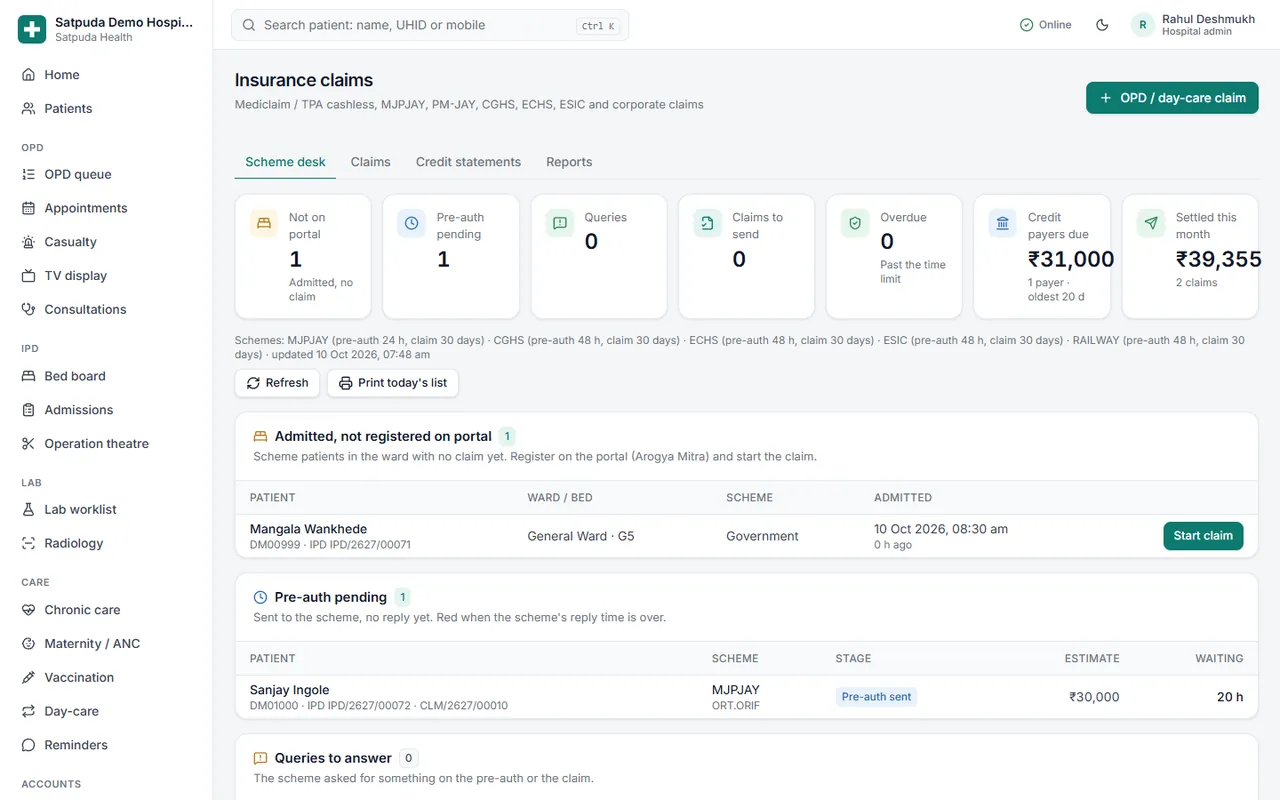Click the TV display monitor icon
This screenshot has width=1280, height=800.
pyautogui.click(x=28, y=276)
